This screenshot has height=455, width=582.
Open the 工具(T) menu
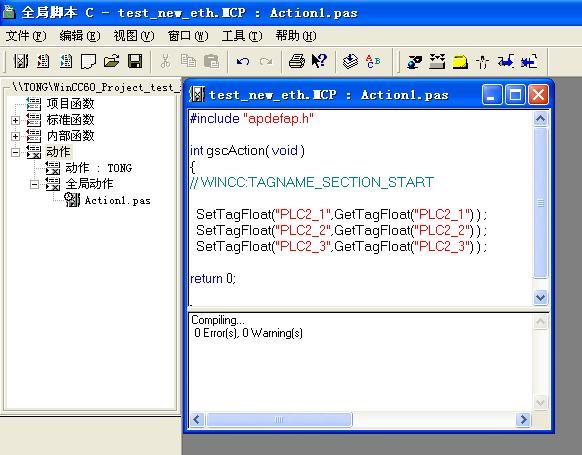click(x=242, y=36)
